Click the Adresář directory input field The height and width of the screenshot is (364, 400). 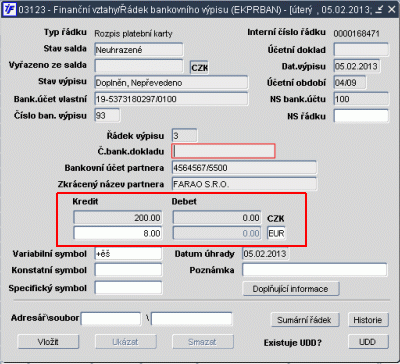tap(111, 319)
